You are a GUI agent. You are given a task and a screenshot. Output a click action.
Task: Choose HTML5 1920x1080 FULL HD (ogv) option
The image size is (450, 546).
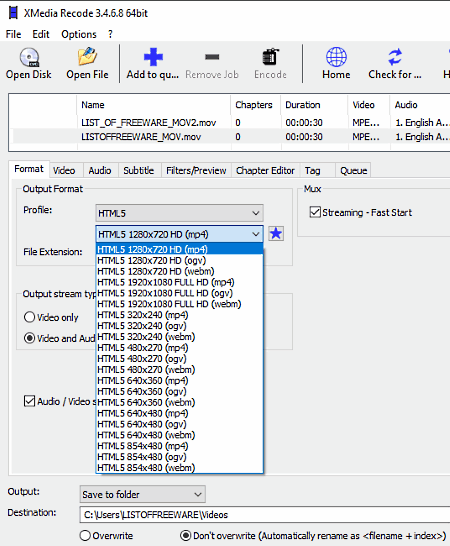click(179, 293)
